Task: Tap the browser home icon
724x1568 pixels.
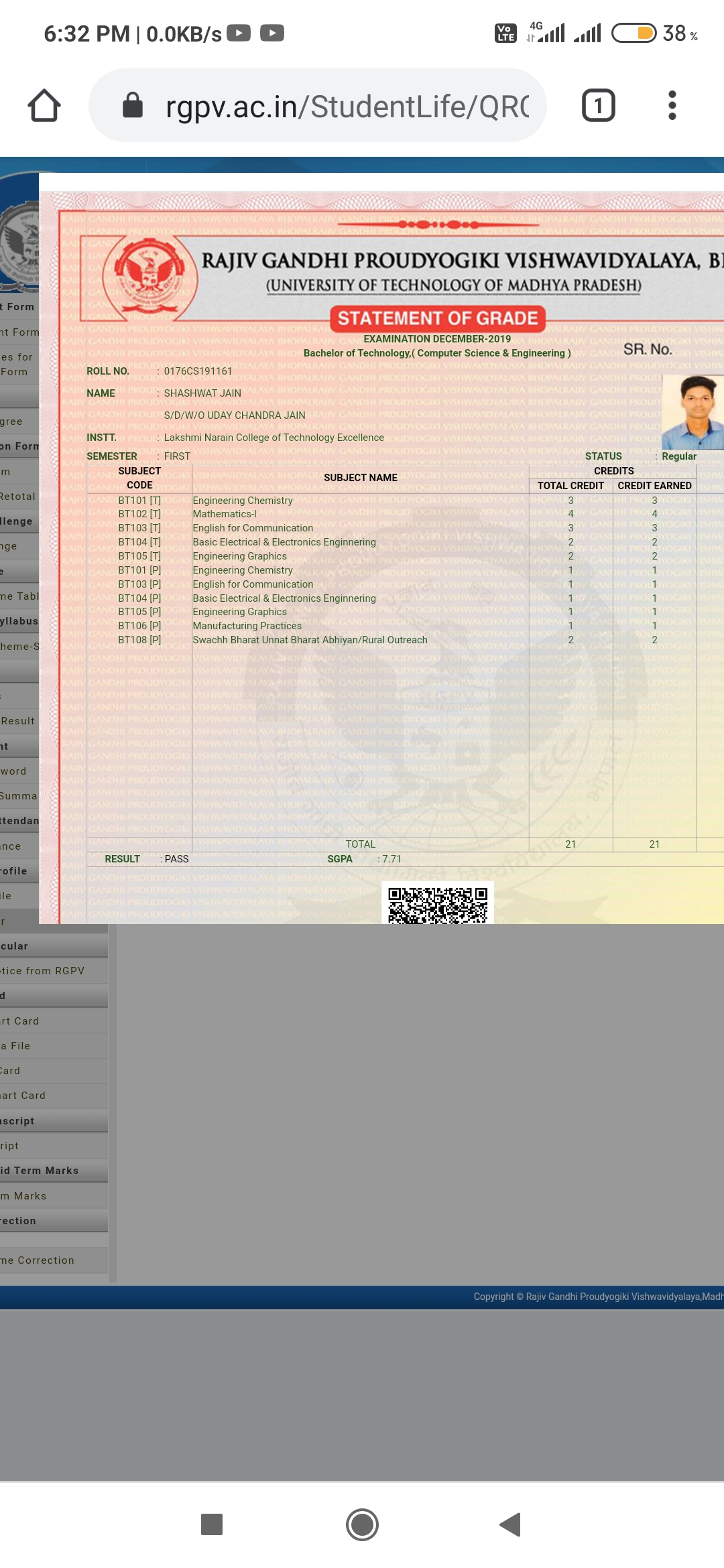Action: coord(44,106)
